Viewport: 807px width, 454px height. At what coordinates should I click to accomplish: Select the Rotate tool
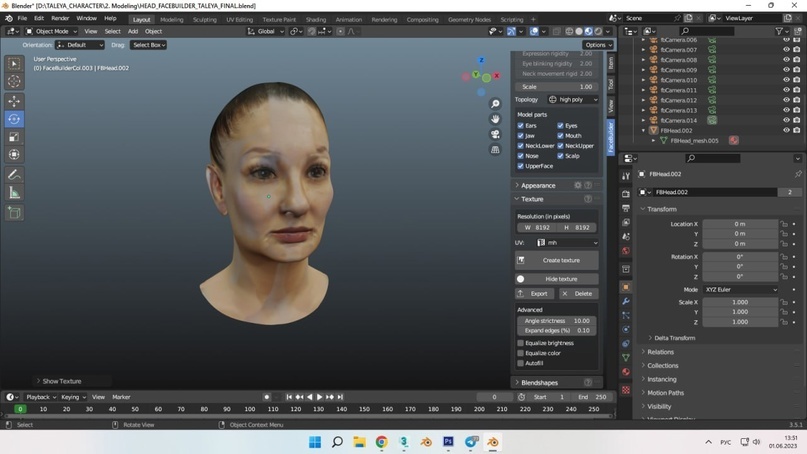14,119
